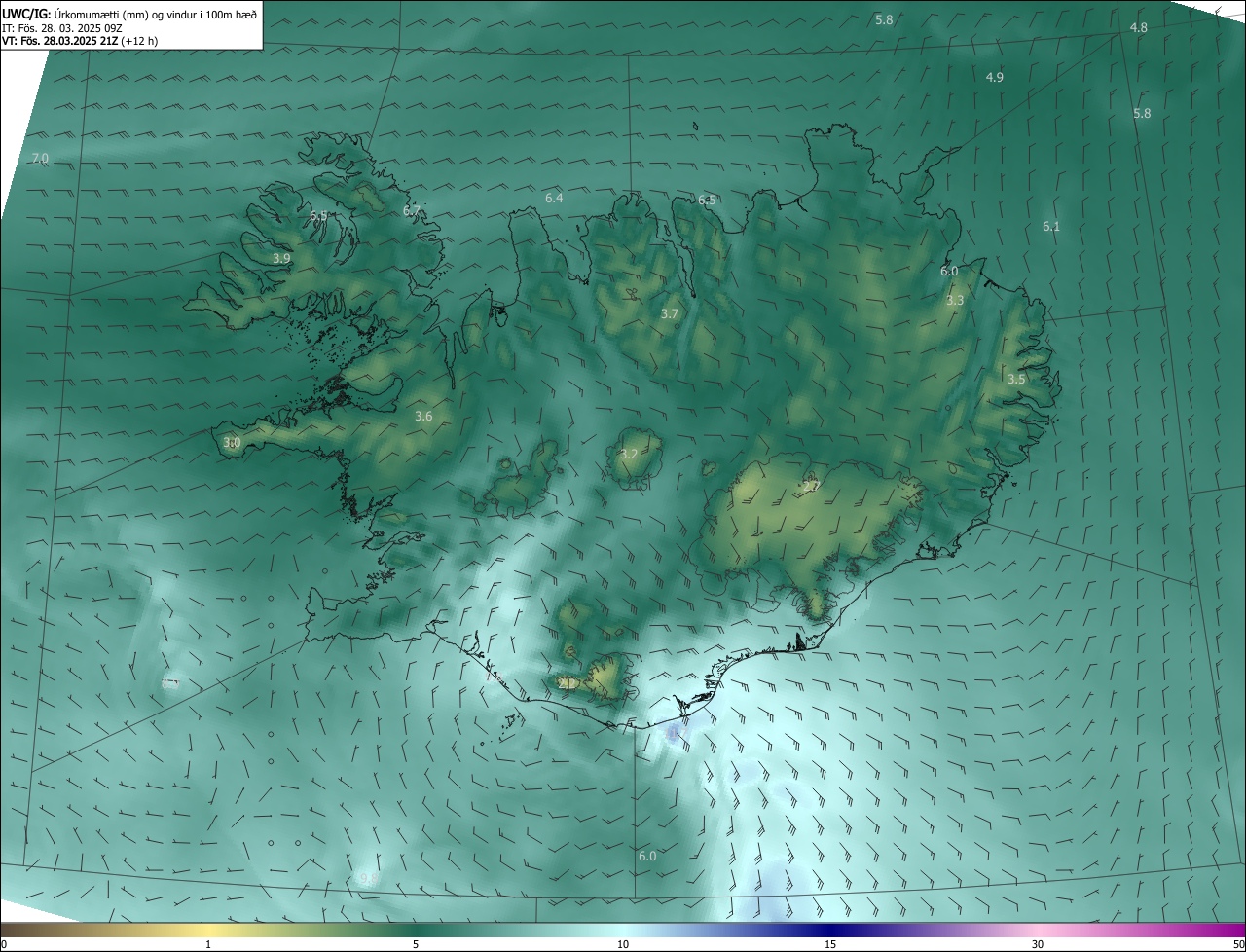Click the 9.8 value label
1246x952 pixels.
coord(368,879)
